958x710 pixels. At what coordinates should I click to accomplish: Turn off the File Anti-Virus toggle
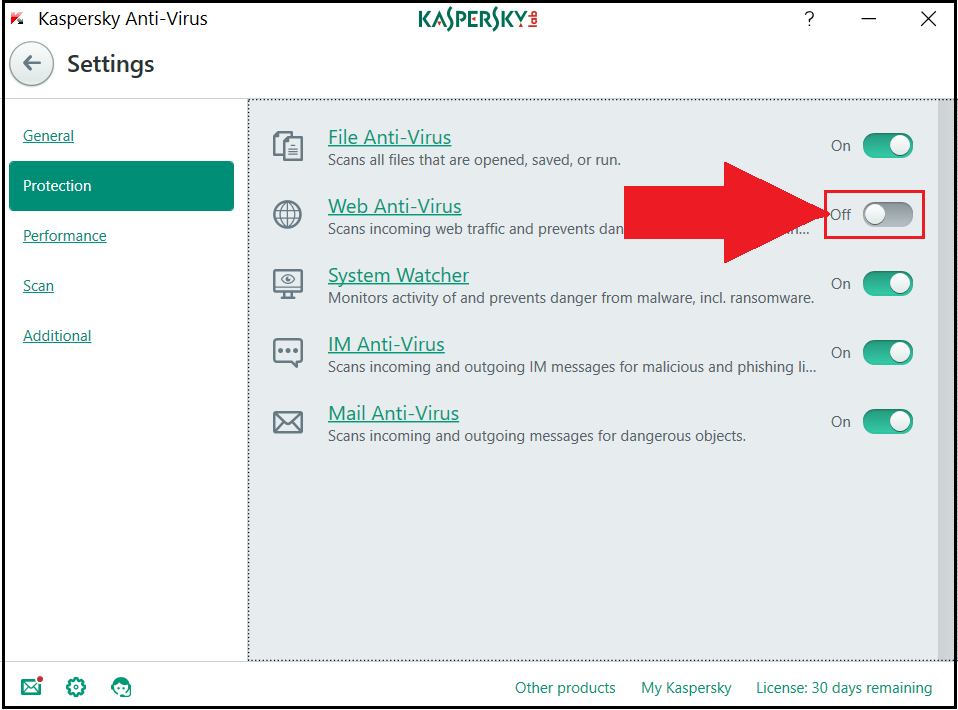tap(888, 146)
